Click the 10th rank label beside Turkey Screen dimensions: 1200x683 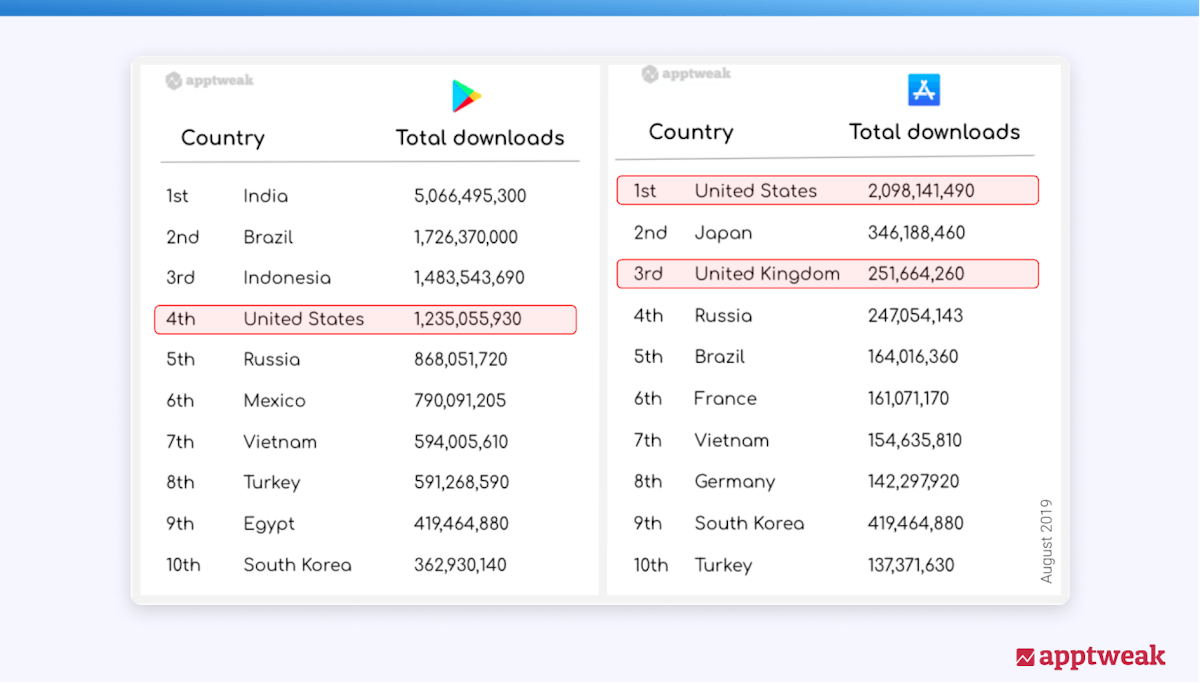click(650, 565)
